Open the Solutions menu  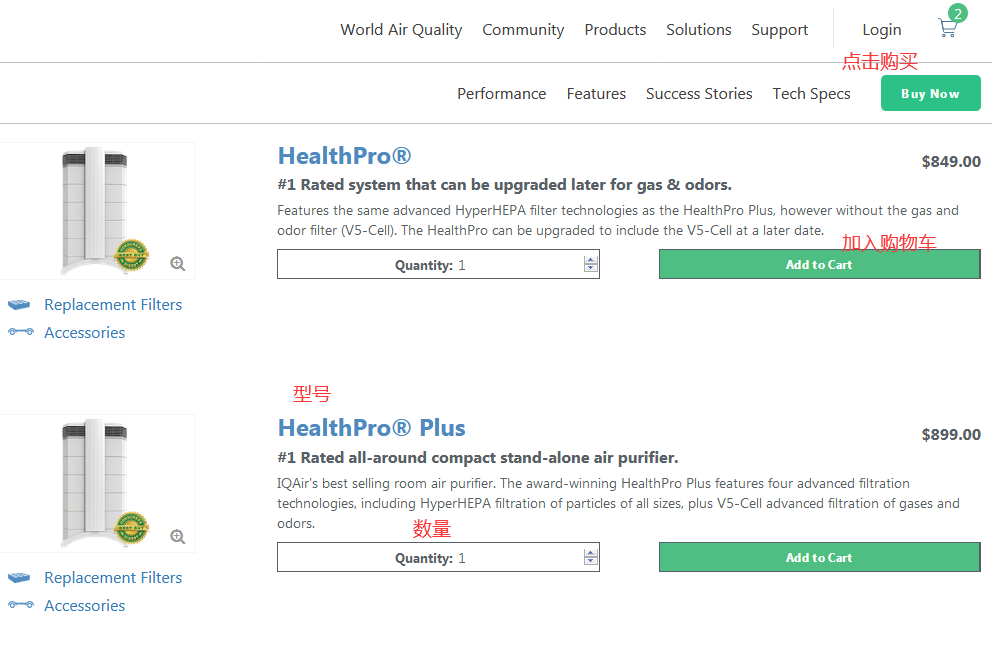click(x=699, y=30)
